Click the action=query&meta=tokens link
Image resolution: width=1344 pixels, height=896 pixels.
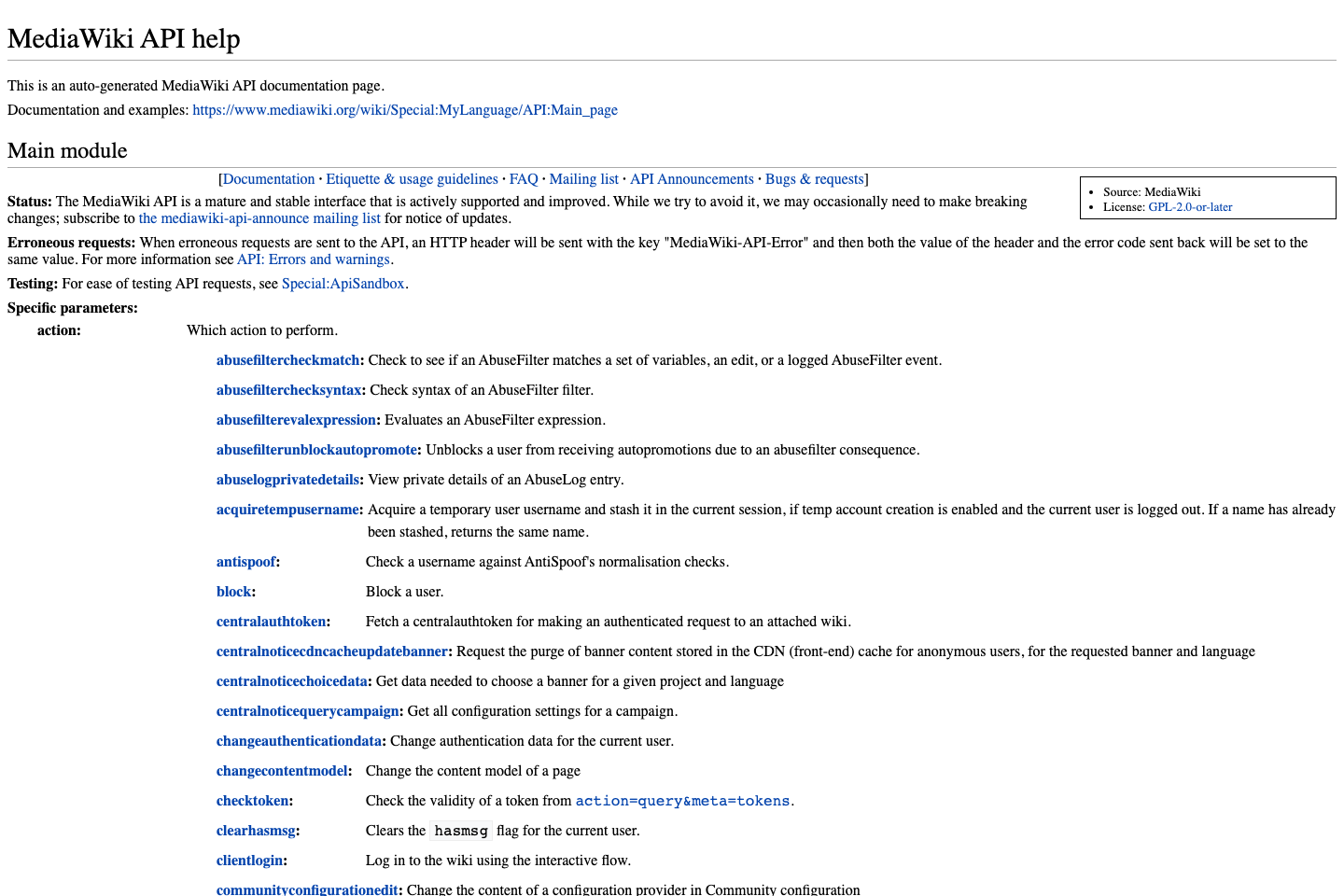(682, 800)
